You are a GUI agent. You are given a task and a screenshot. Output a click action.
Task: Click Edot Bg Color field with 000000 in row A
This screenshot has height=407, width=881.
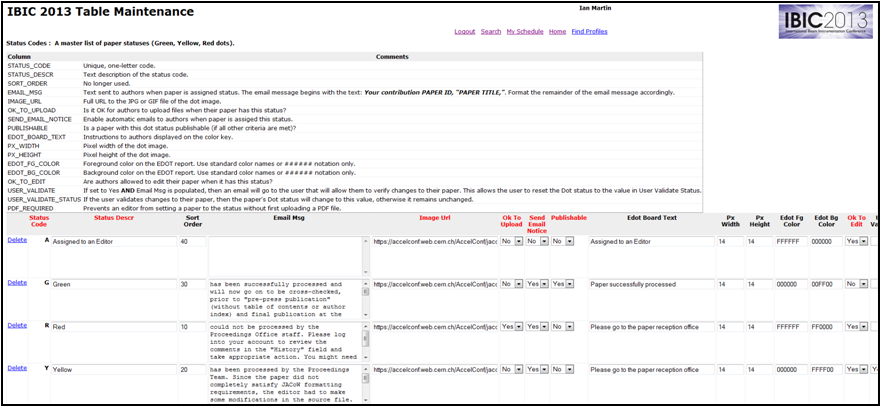click(x=826, y=242)
